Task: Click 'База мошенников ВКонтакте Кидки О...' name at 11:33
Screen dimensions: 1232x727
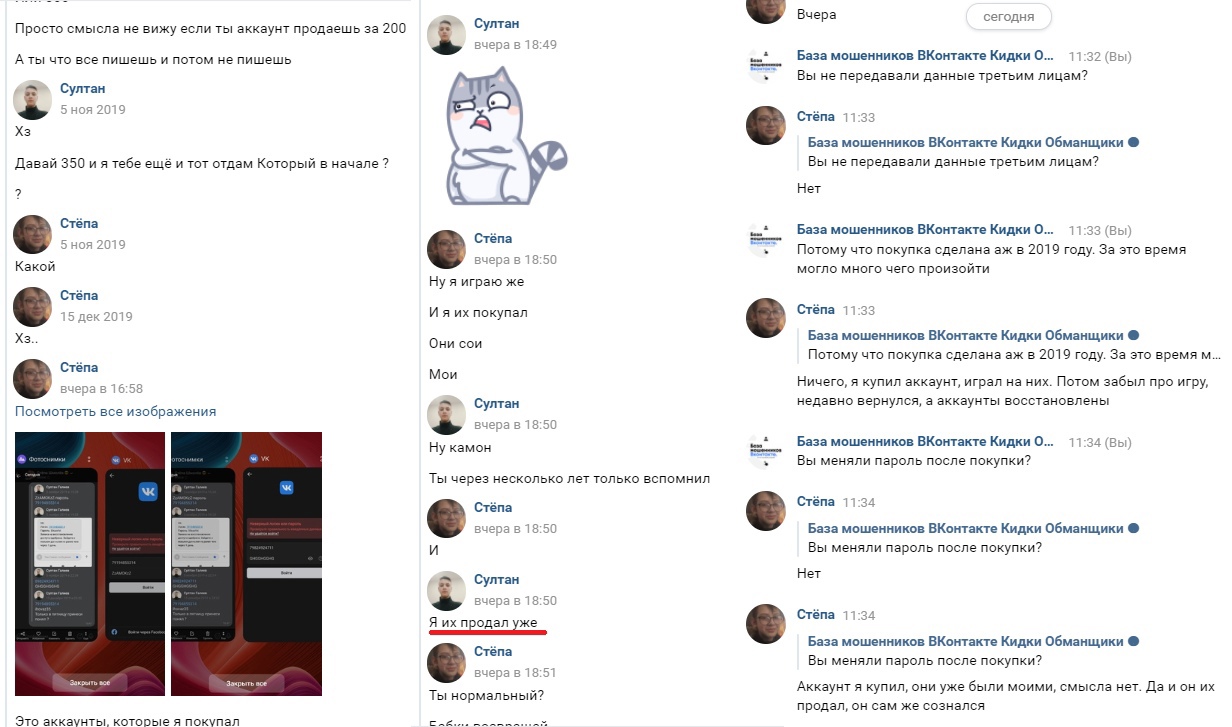Action: (925, 229)
